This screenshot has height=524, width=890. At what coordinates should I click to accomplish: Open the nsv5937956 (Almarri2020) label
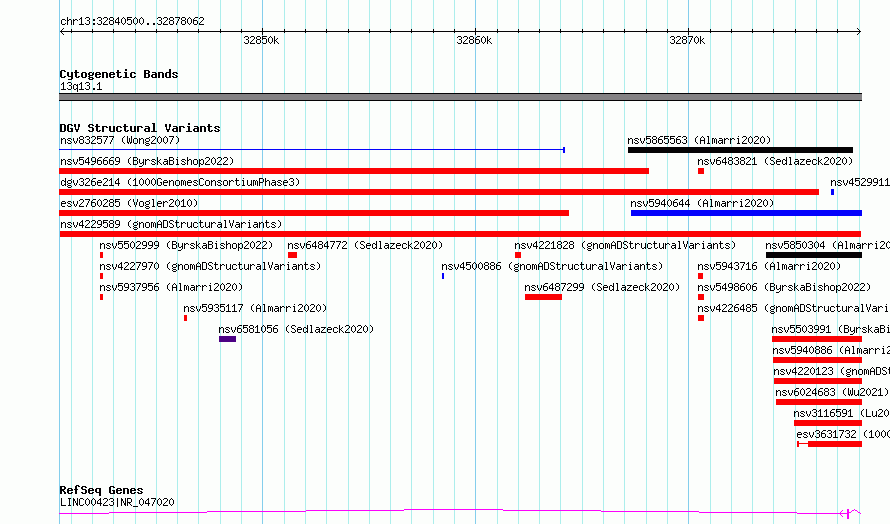tap(171, 287)
